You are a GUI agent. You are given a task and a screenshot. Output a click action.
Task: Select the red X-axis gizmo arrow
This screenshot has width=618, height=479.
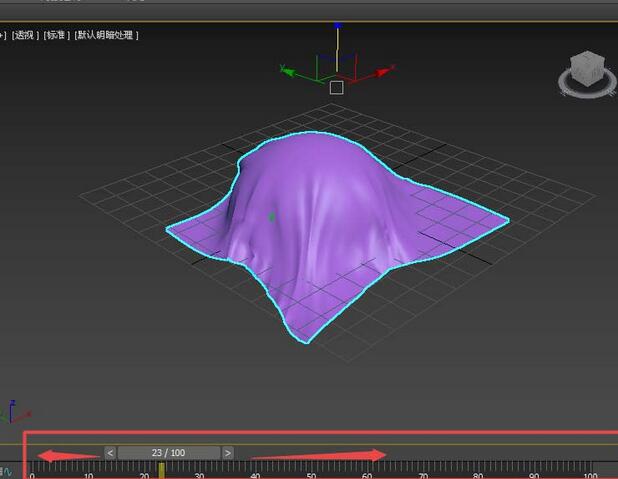381,71
